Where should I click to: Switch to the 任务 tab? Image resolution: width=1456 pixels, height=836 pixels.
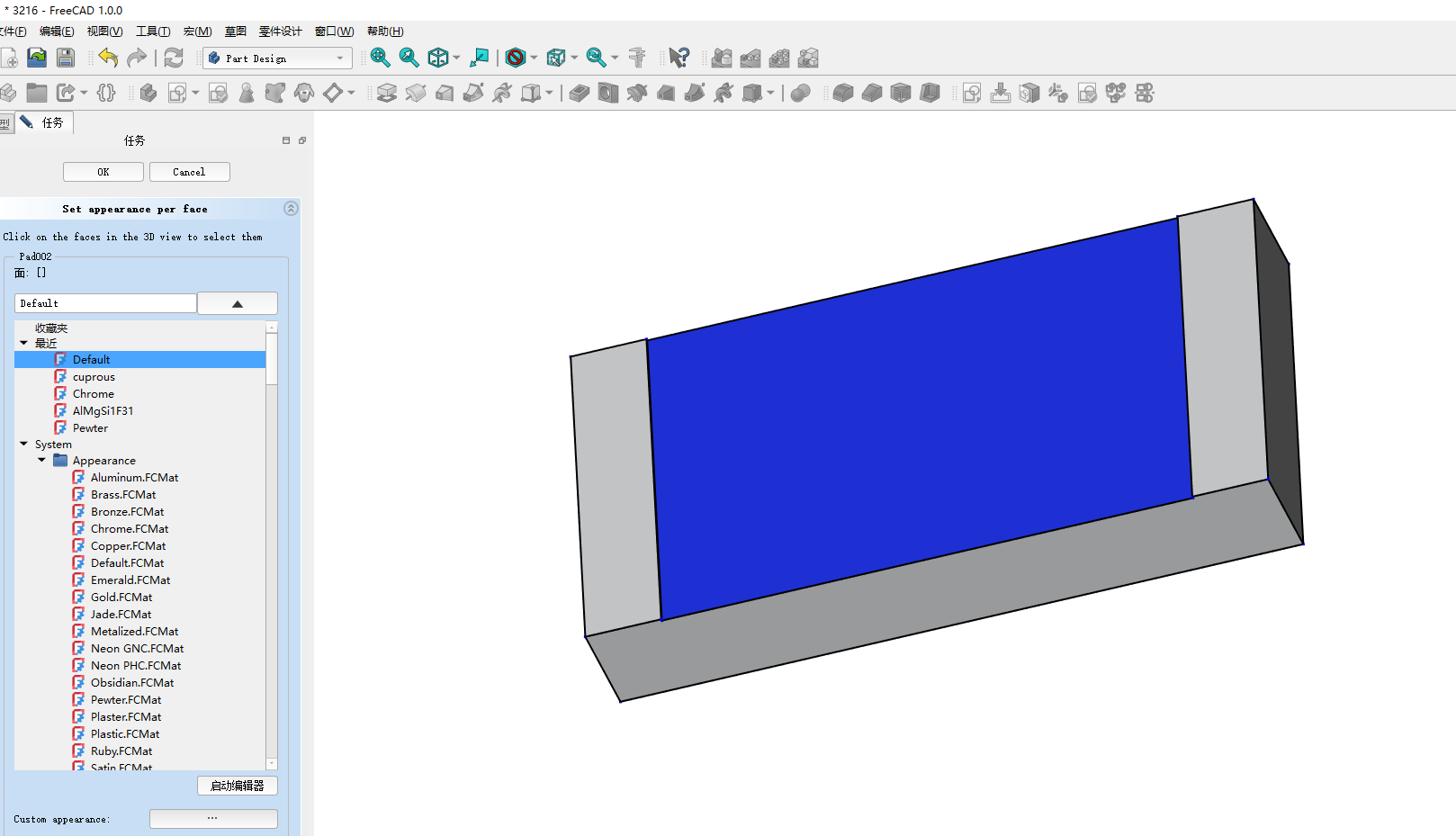click(x=45, y=122)
